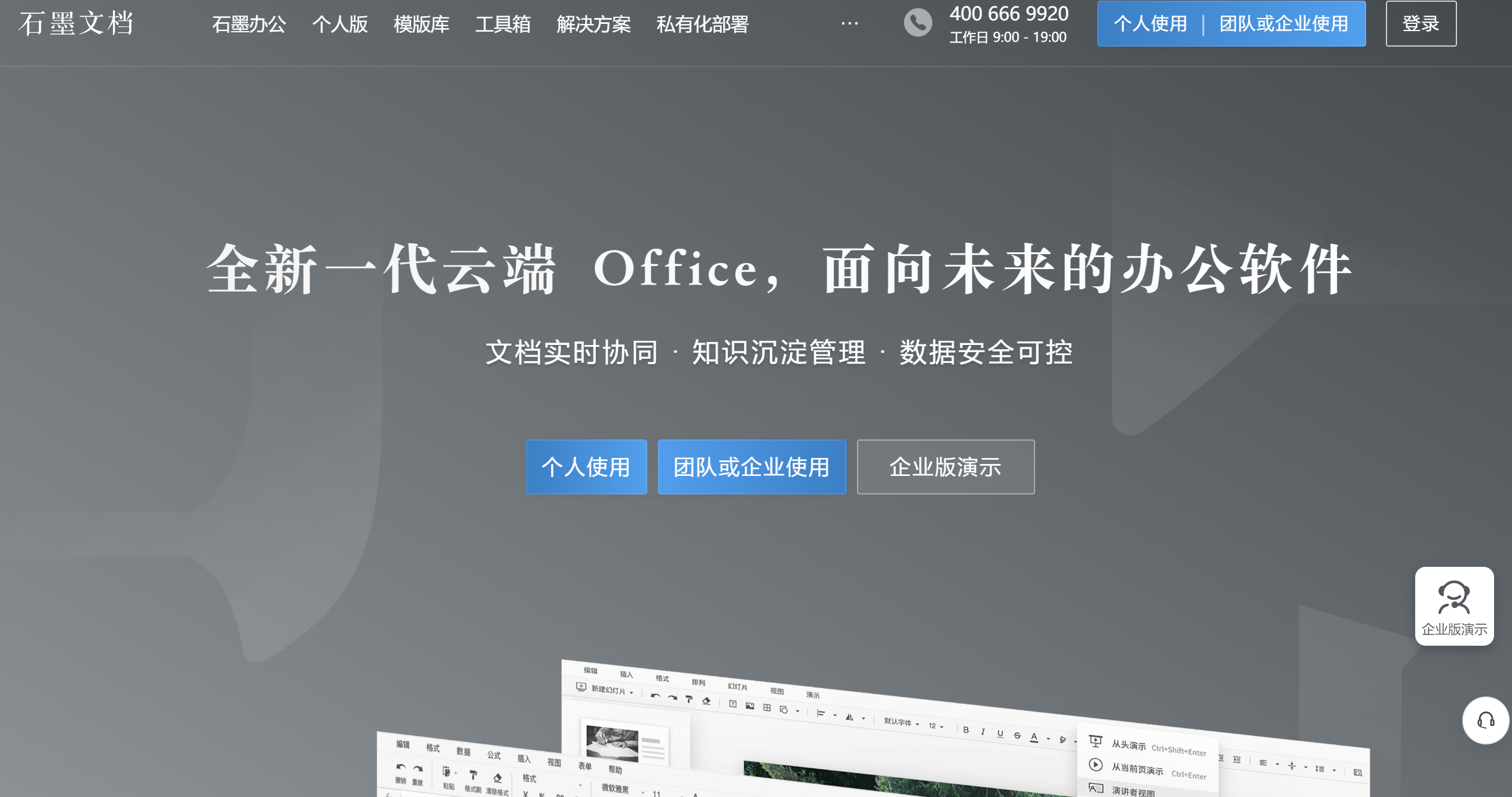Click the 知识沉淀管理 subtitle text

[x=779, y=352]
